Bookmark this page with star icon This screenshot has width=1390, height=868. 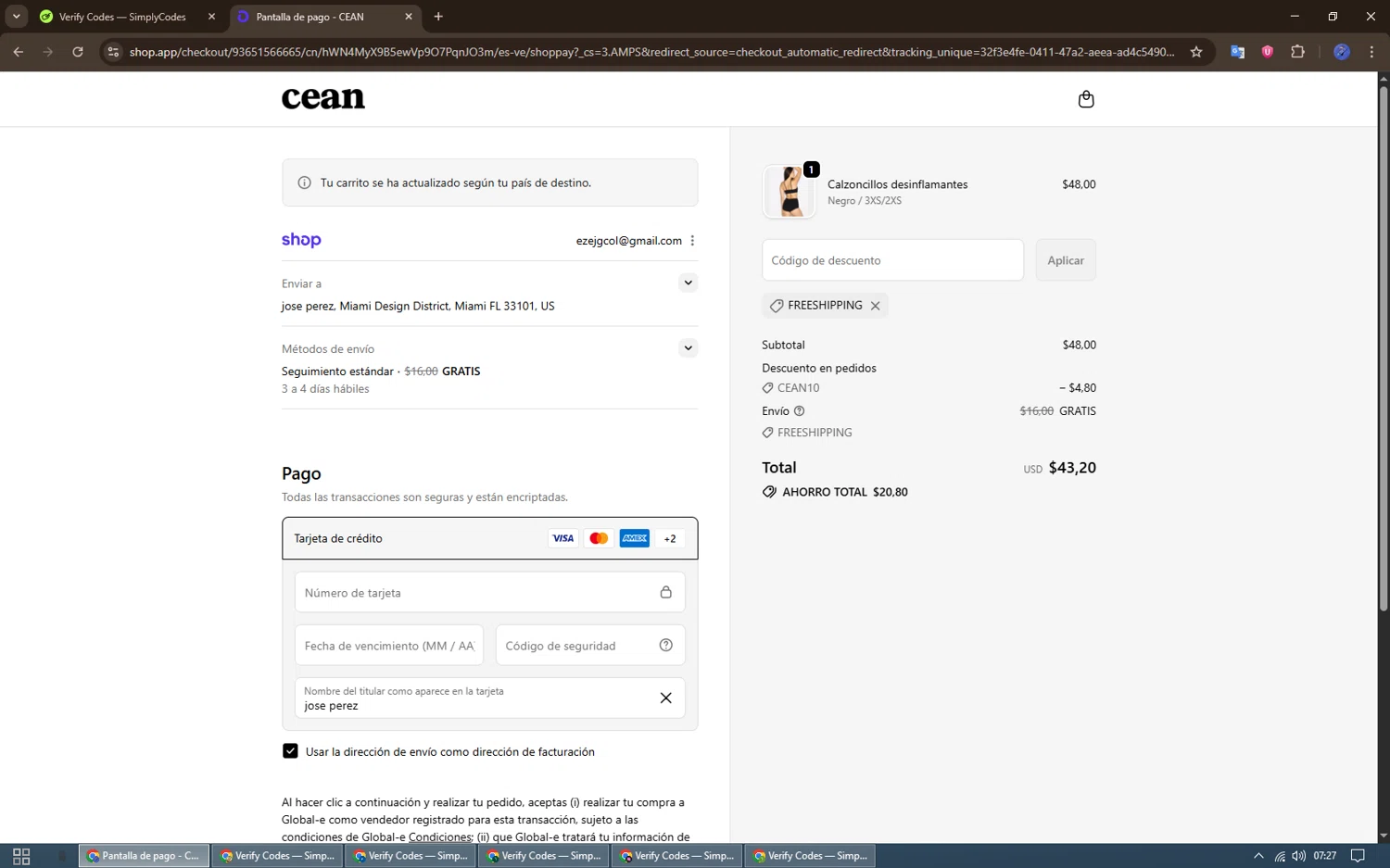pos(1196,52)
